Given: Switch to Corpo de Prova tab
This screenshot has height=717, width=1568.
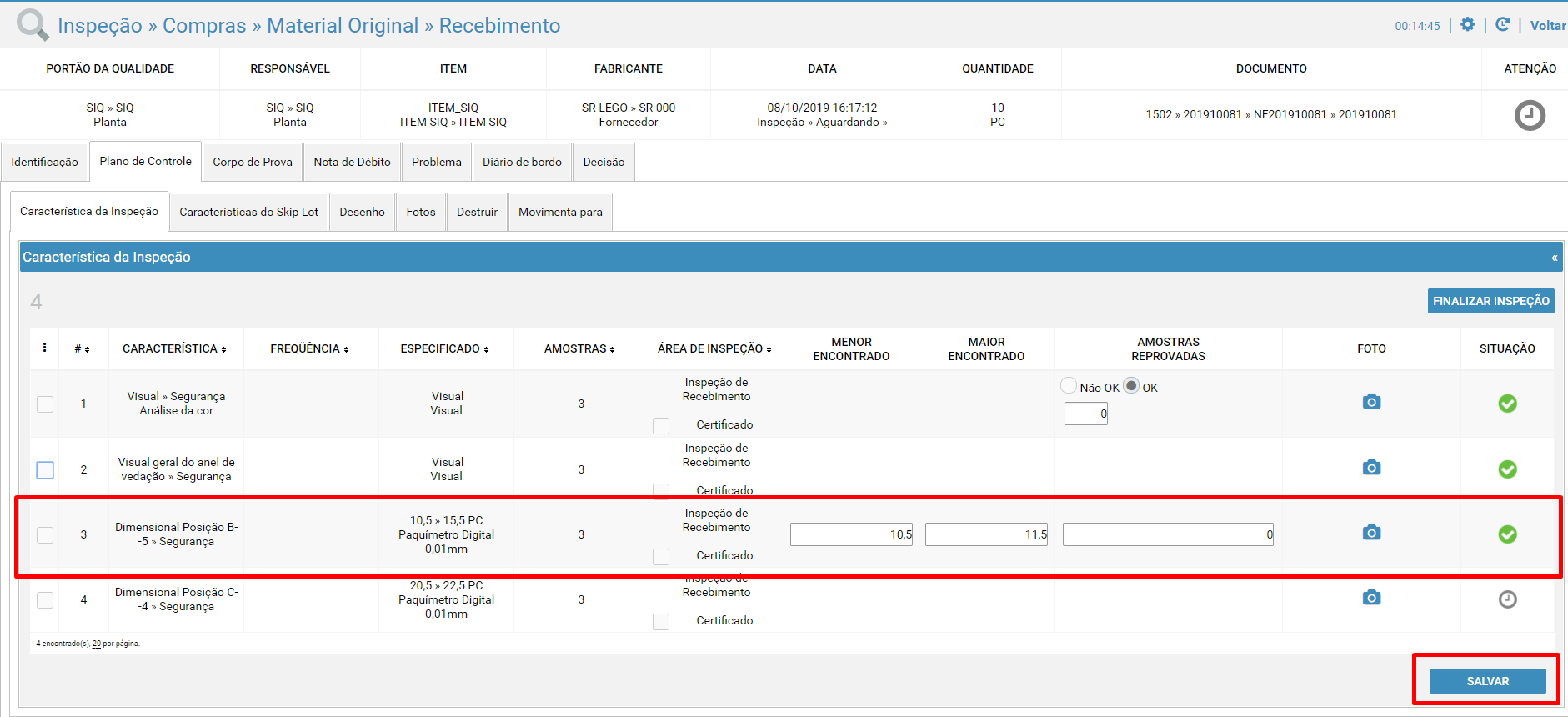Looking at the screenshot, I should pyautogui.click(x=253, y=162).
